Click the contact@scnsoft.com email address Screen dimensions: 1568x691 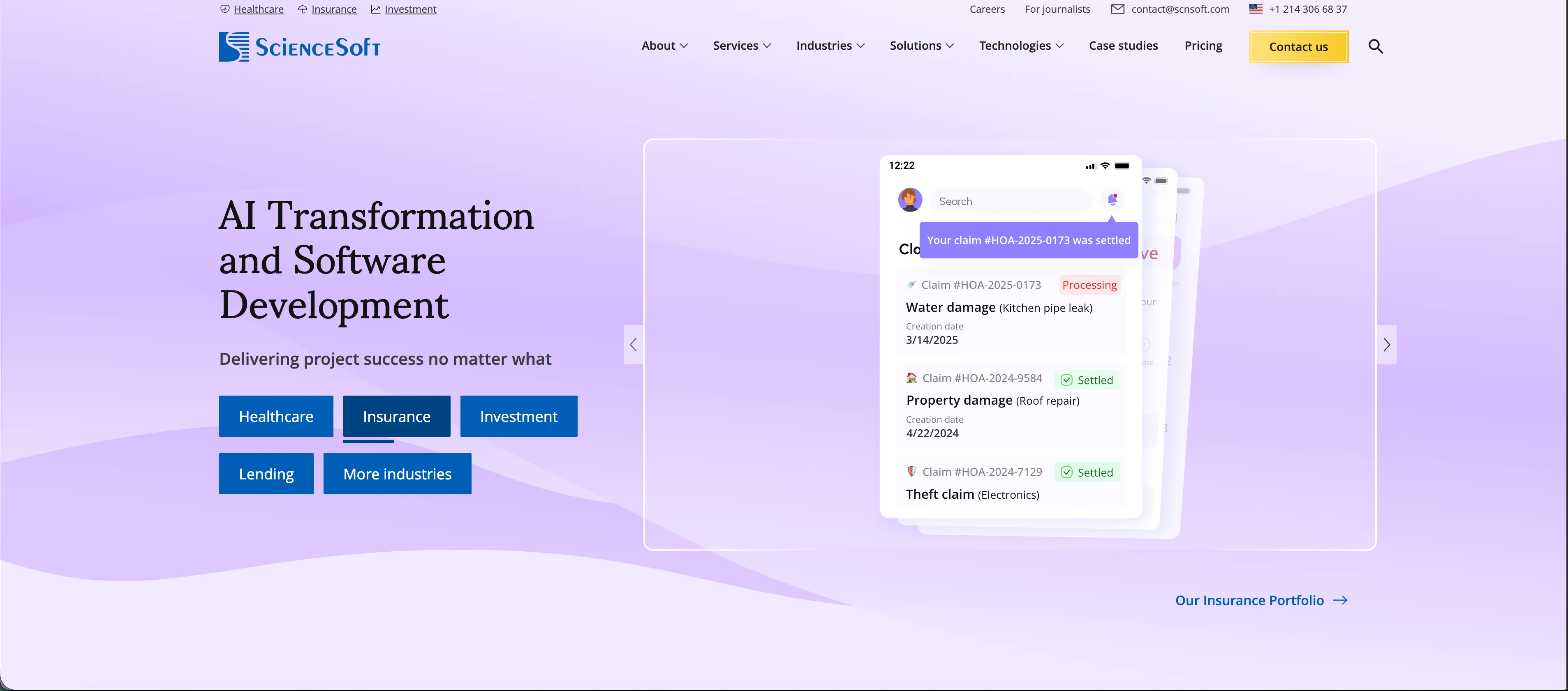click(x=1179, y=9)
